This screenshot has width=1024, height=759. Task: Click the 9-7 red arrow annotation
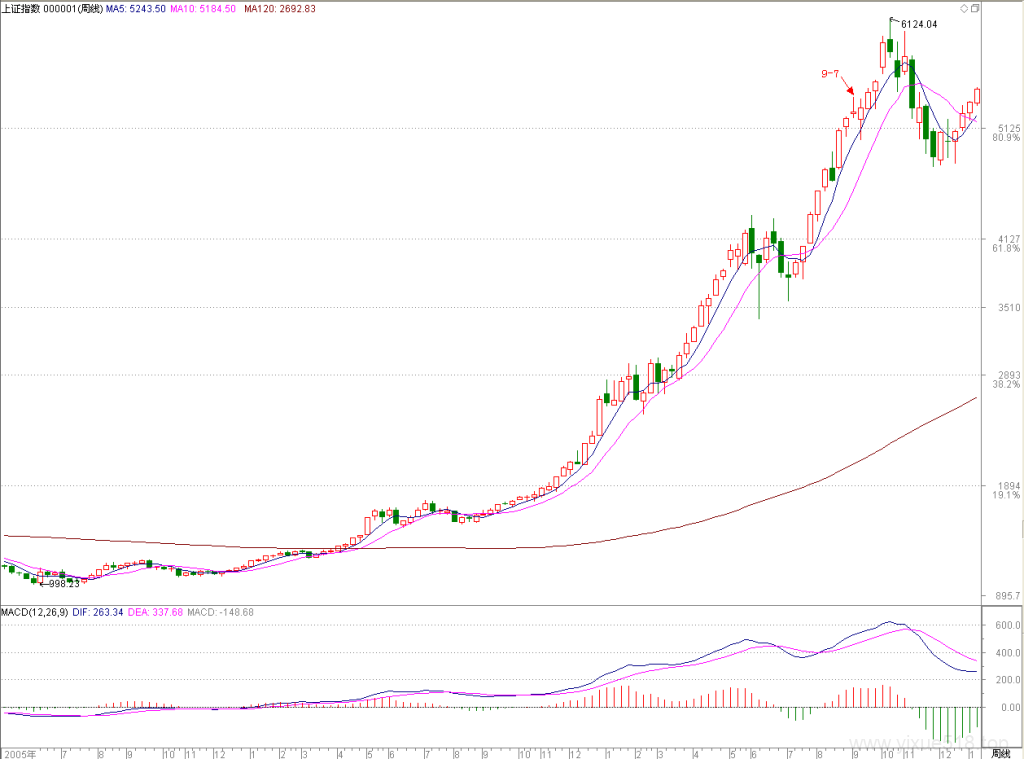[838, 82]
